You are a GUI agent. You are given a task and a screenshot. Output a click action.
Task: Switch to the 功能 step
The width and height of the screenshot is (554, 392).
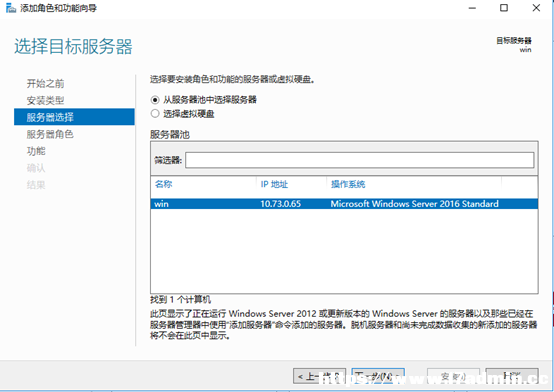click(36, 151)
